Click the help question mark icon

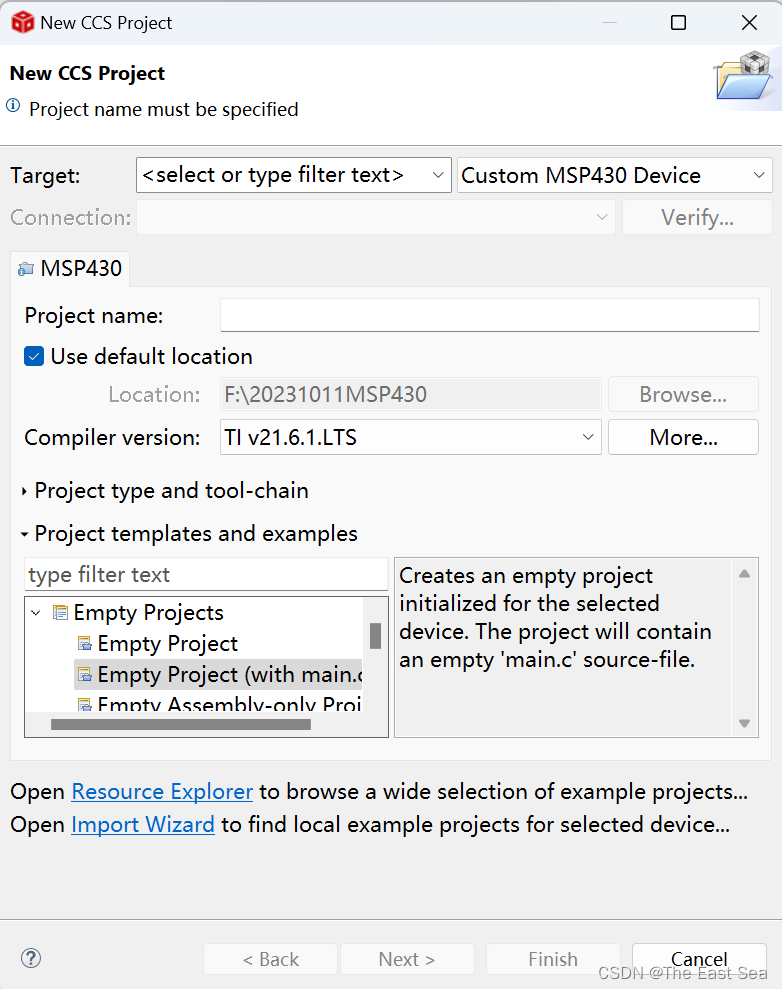point(31,958)
